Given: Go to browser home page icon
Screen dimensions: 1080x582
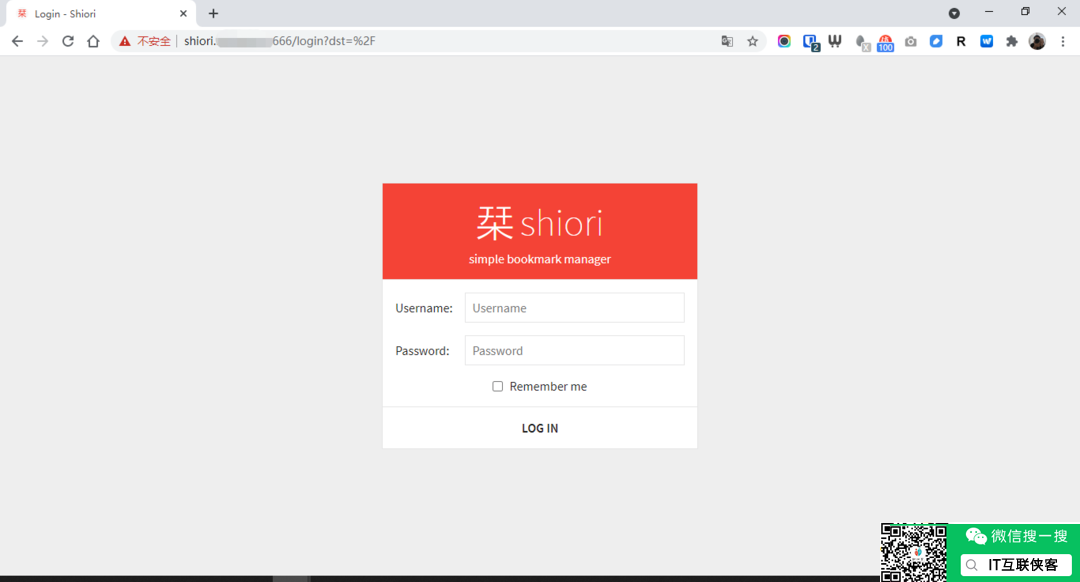Looking at the screenshot, I should [93, 41].
